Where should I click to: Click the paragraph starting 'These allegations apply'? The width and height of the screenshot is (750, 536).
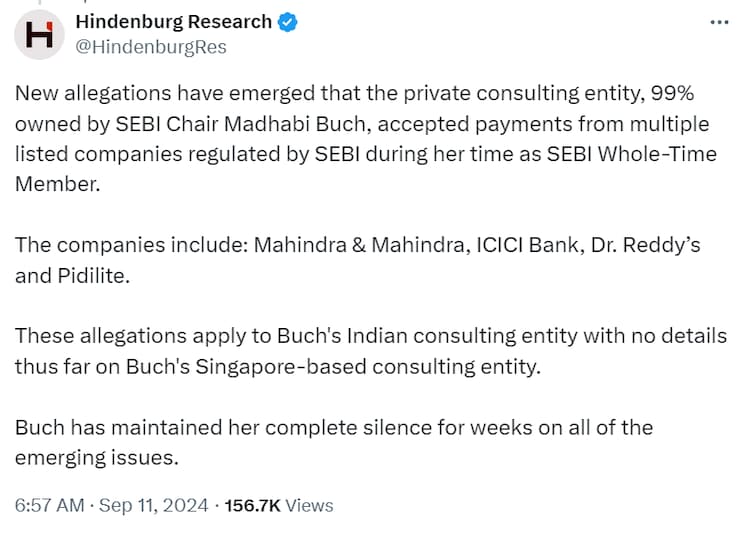(370, 351)
